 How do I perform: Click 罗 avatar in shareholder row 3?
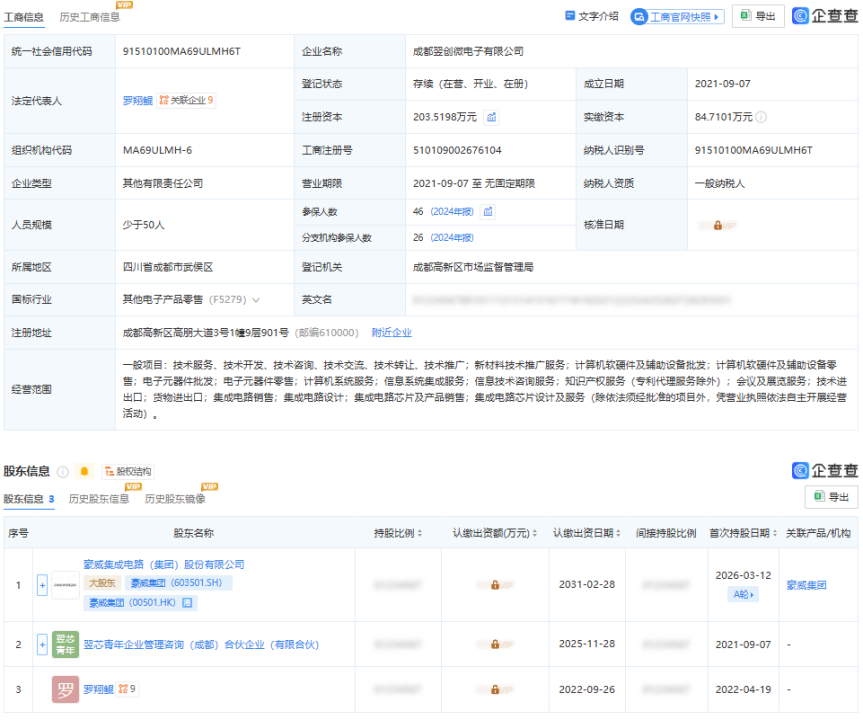point(65,690)
